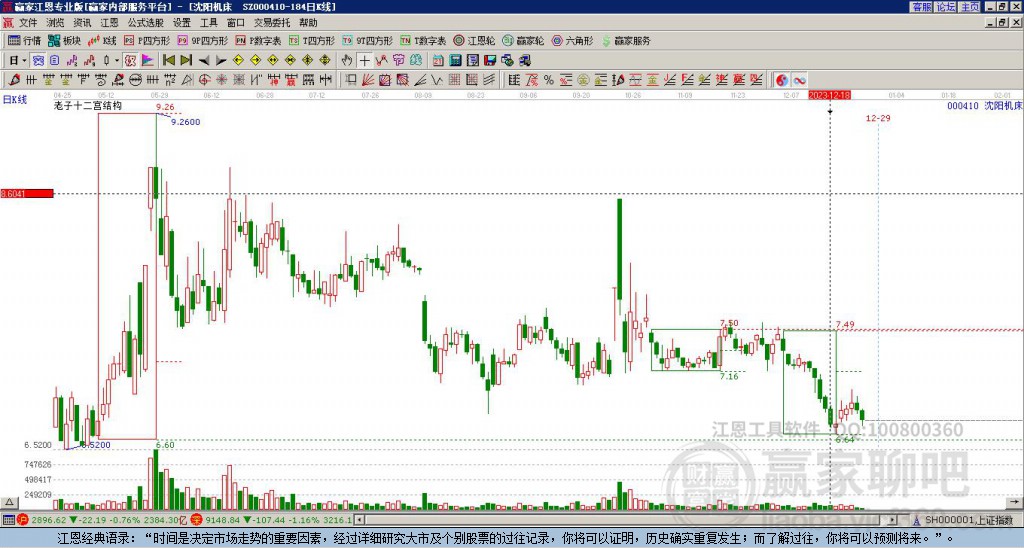Click the 客服 button in title bar
This screenshot has width=1024, height=548.
922,7
